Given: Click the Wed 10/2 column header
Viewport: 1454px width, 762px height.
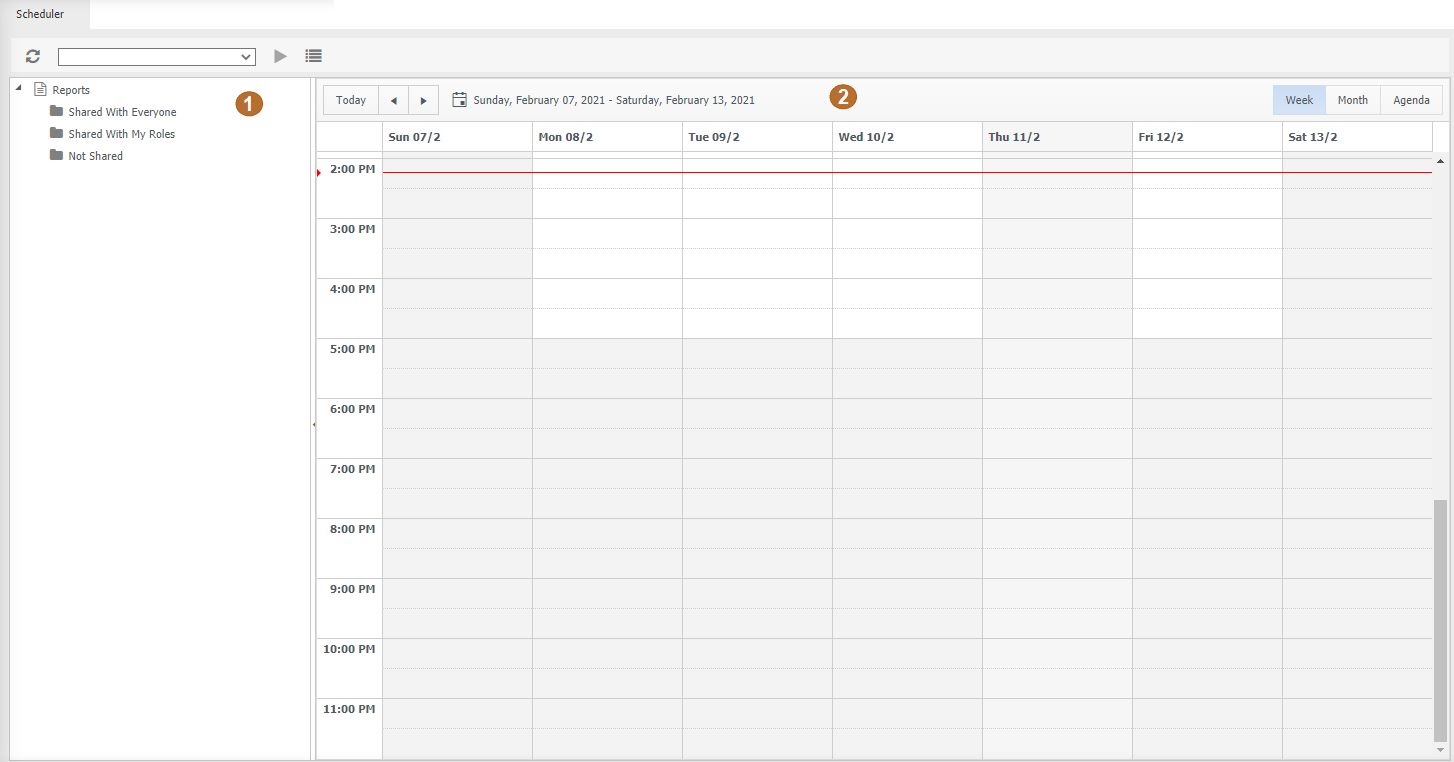Looking at the screenshot, I should point(907,137).
